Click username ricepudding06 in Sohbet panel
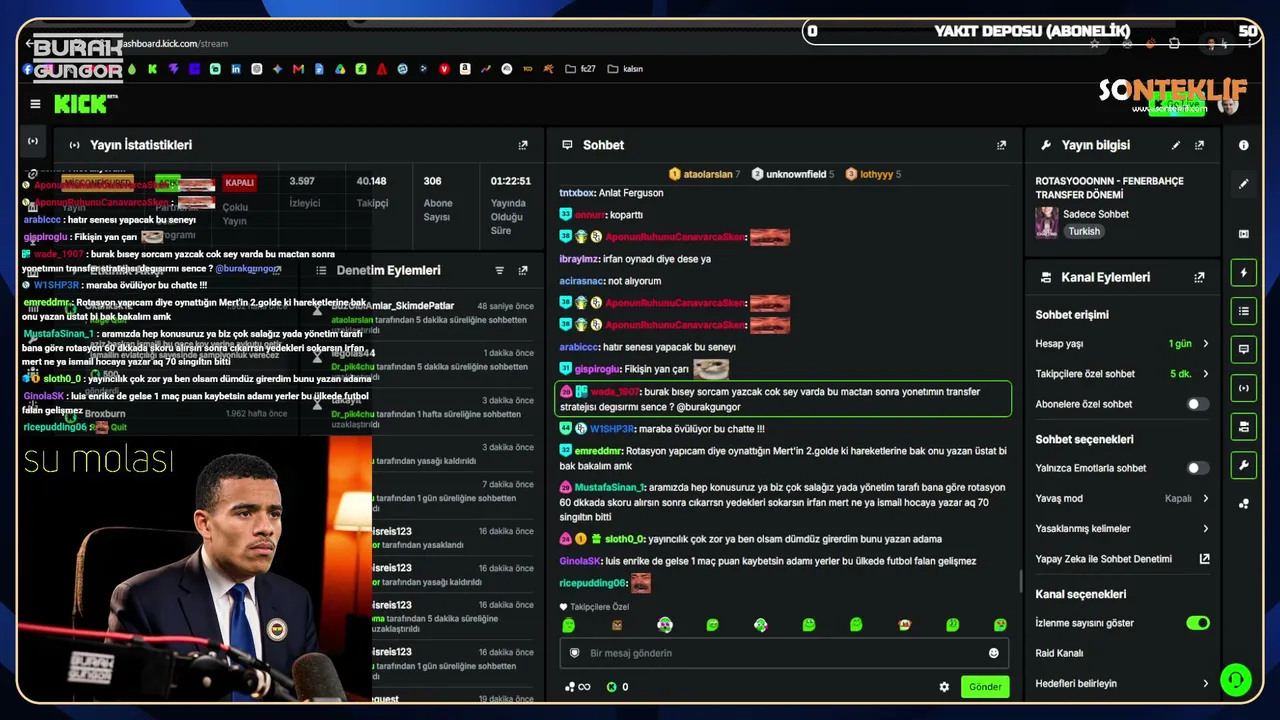The width and height of the screenshot is (1280, 720). (x=592, y=583)
